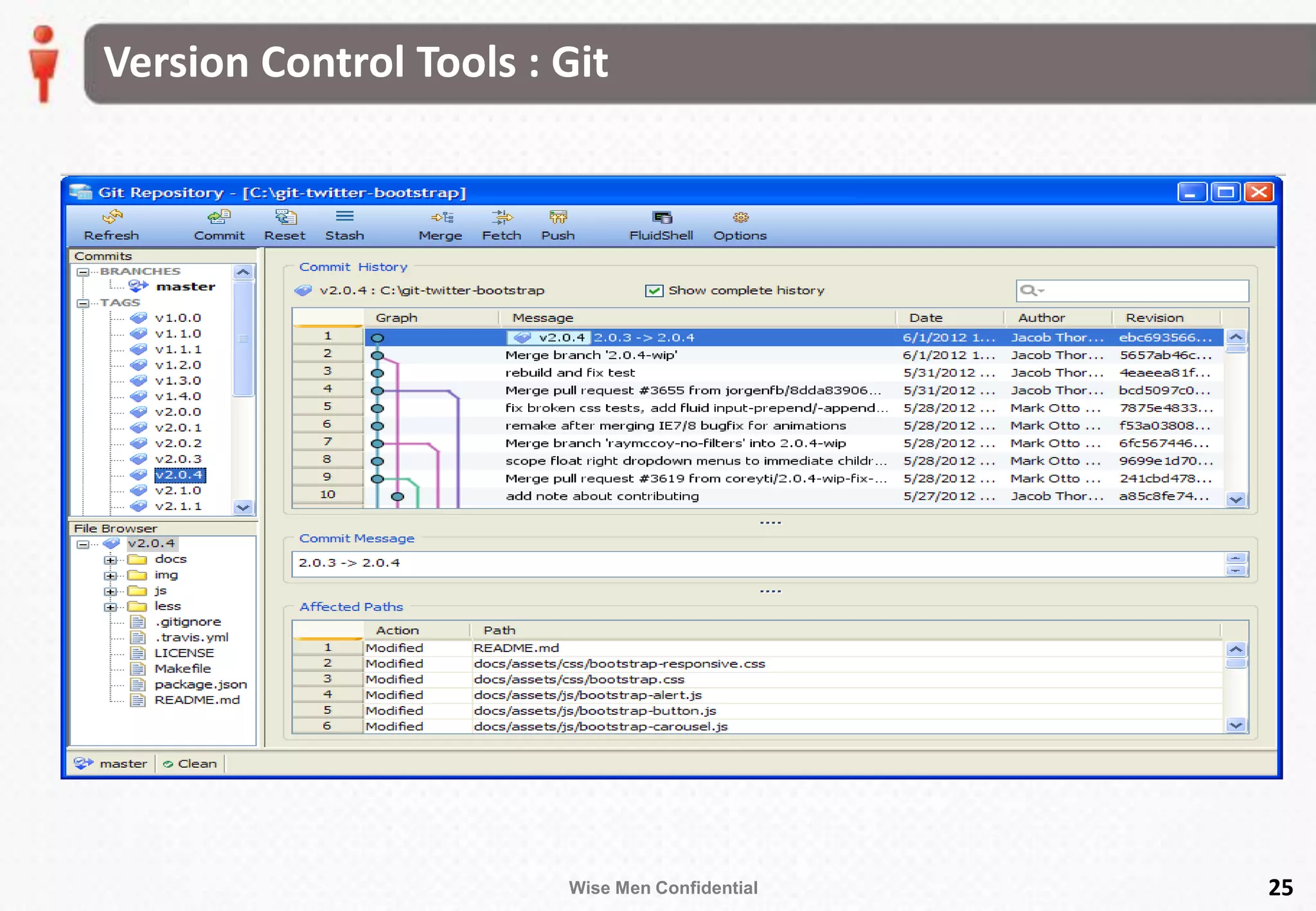This screenshot has width=1316, height=911.
Task: Sort by the Author column header
Action: point(1058,317)
